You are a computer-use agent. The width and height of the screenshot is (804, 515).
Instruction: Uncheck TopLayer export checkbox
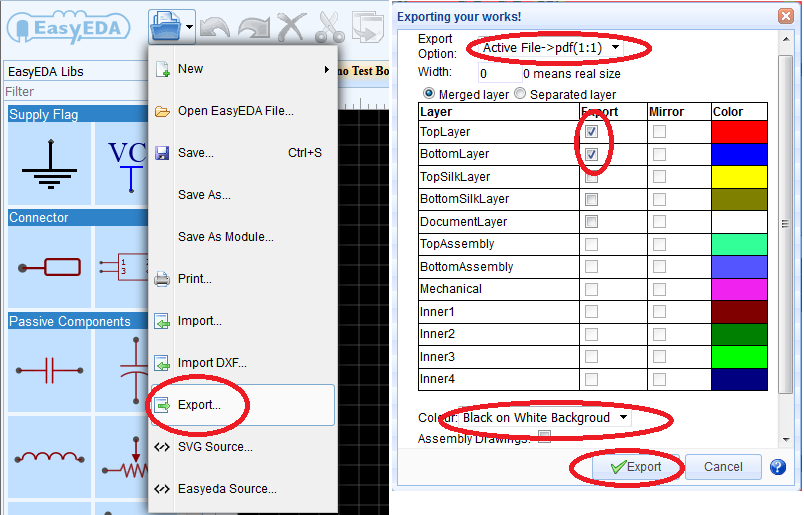(591, 132)
